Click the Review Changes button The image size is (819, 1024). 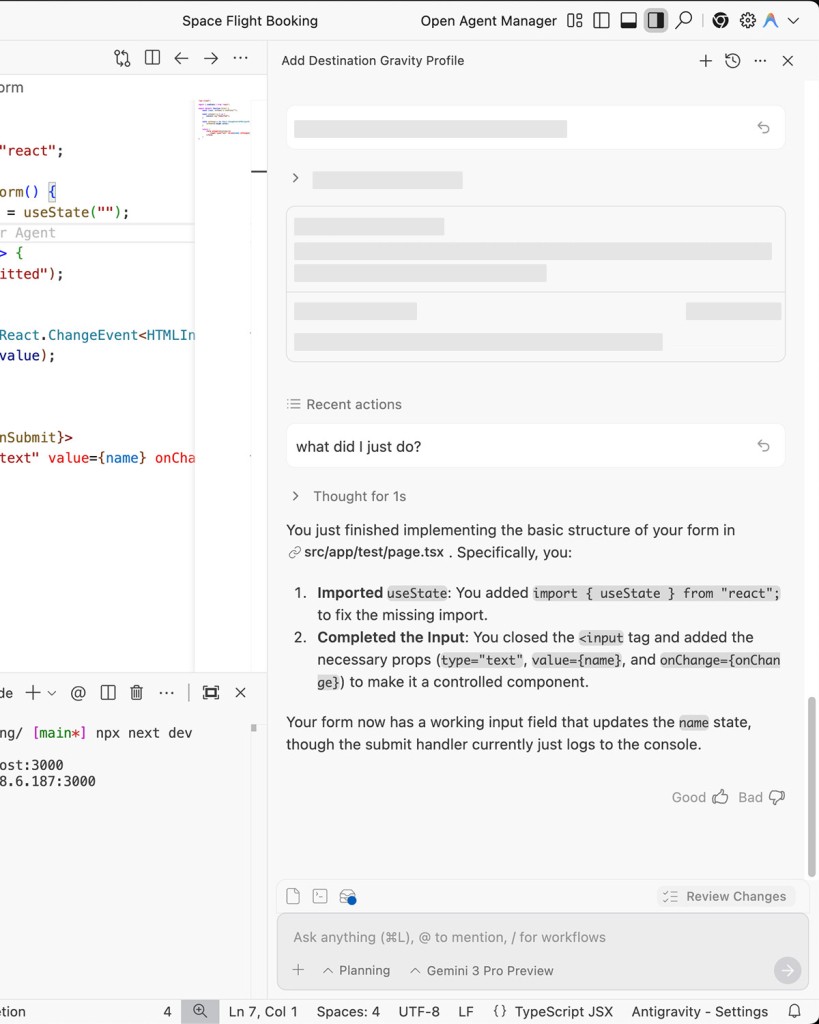point(725,896)
